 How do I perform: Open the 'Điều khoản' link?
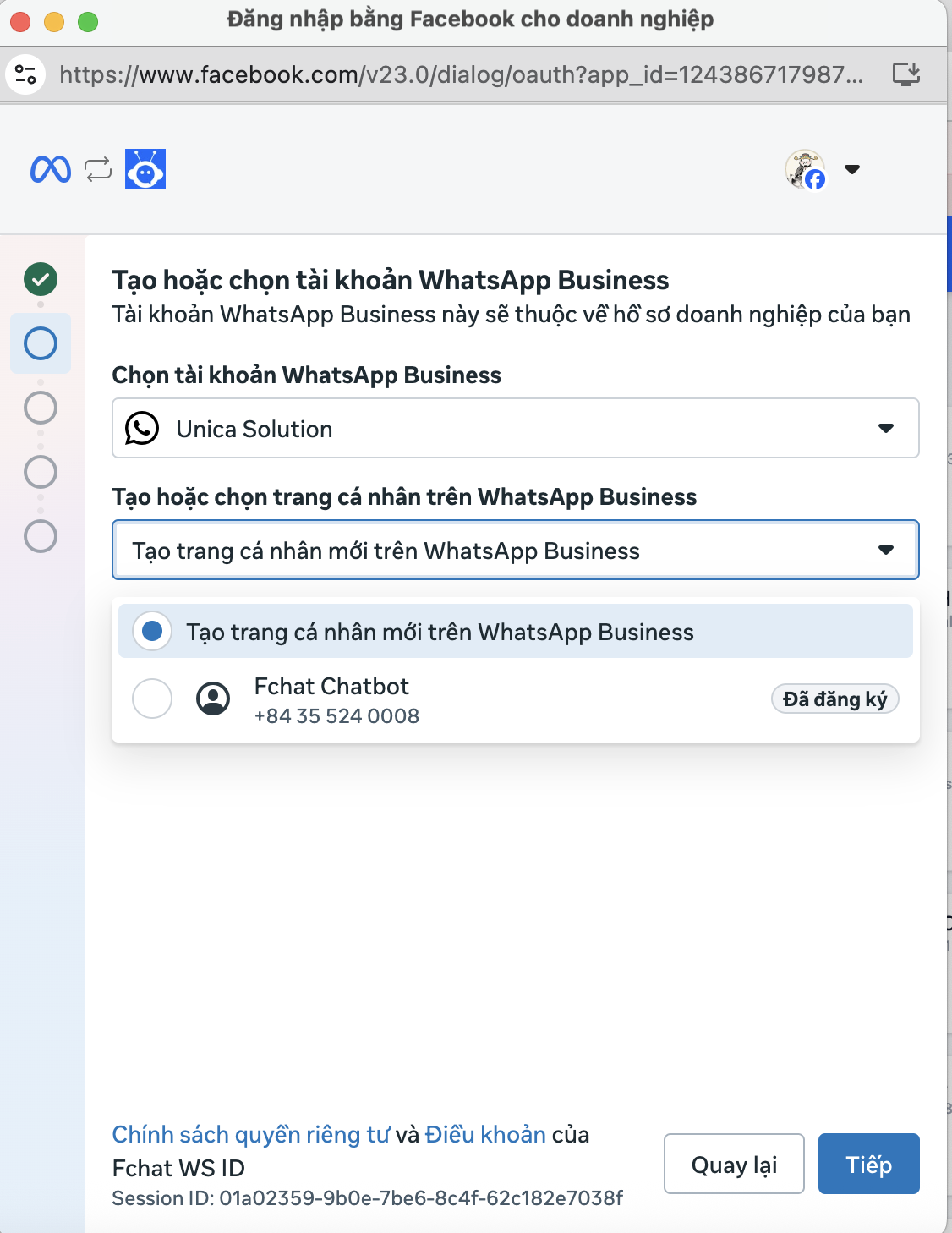[485, 1135]
